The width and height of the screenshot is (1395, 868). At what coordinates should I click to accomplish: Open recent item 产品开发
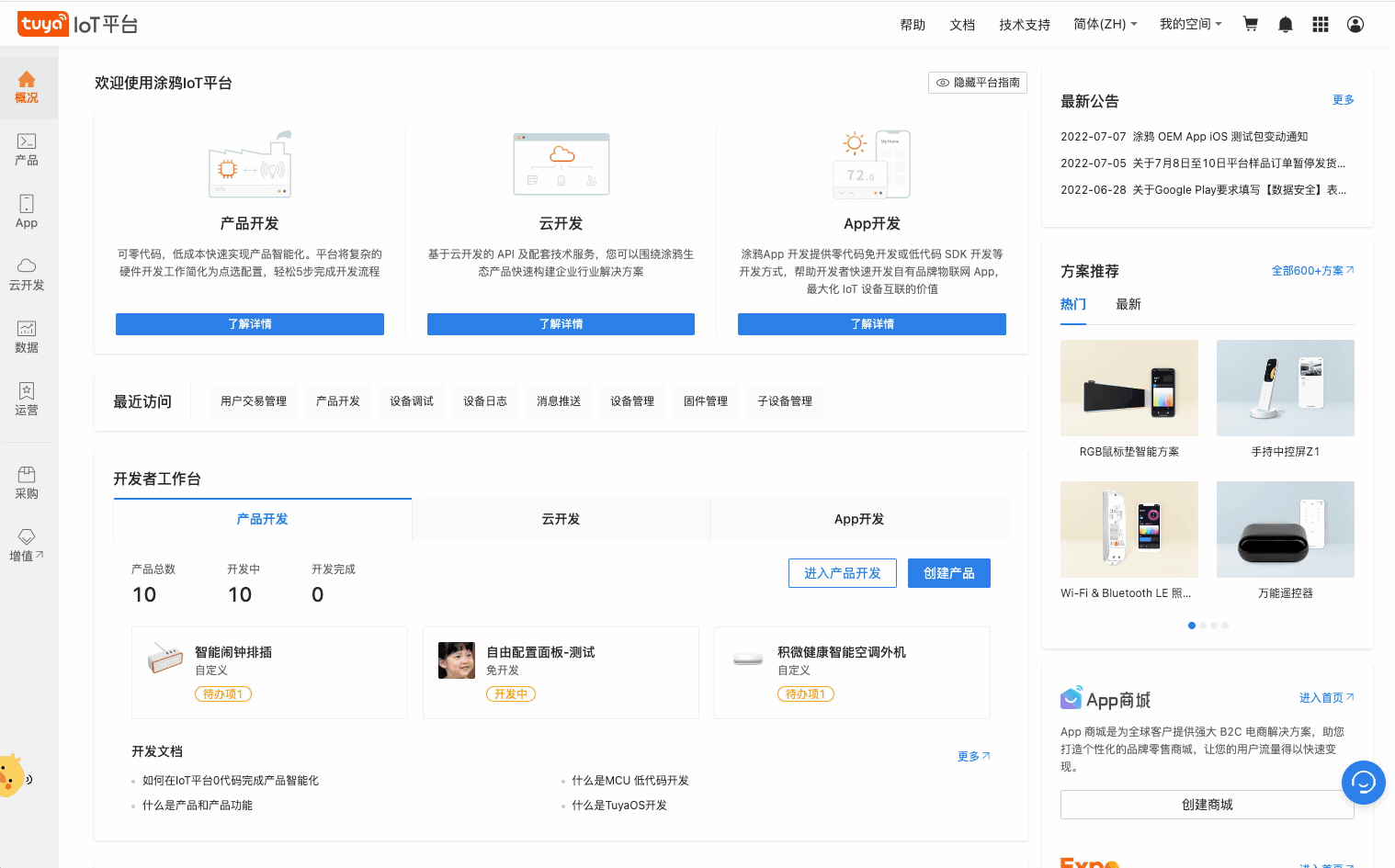[x=338, y=401]
